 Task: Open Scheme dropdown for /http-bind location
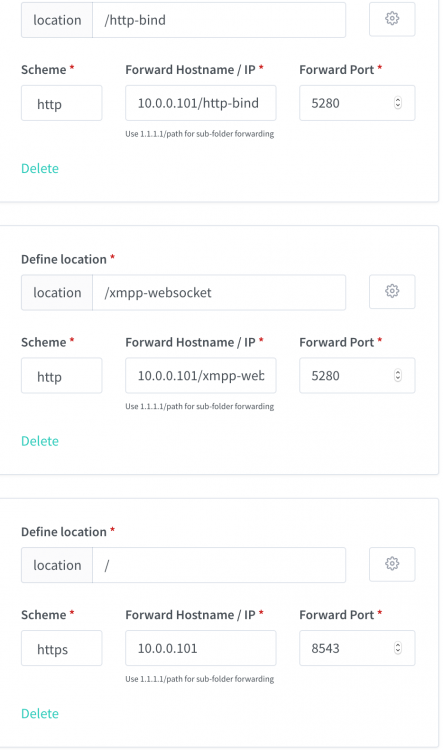(61, 103)
